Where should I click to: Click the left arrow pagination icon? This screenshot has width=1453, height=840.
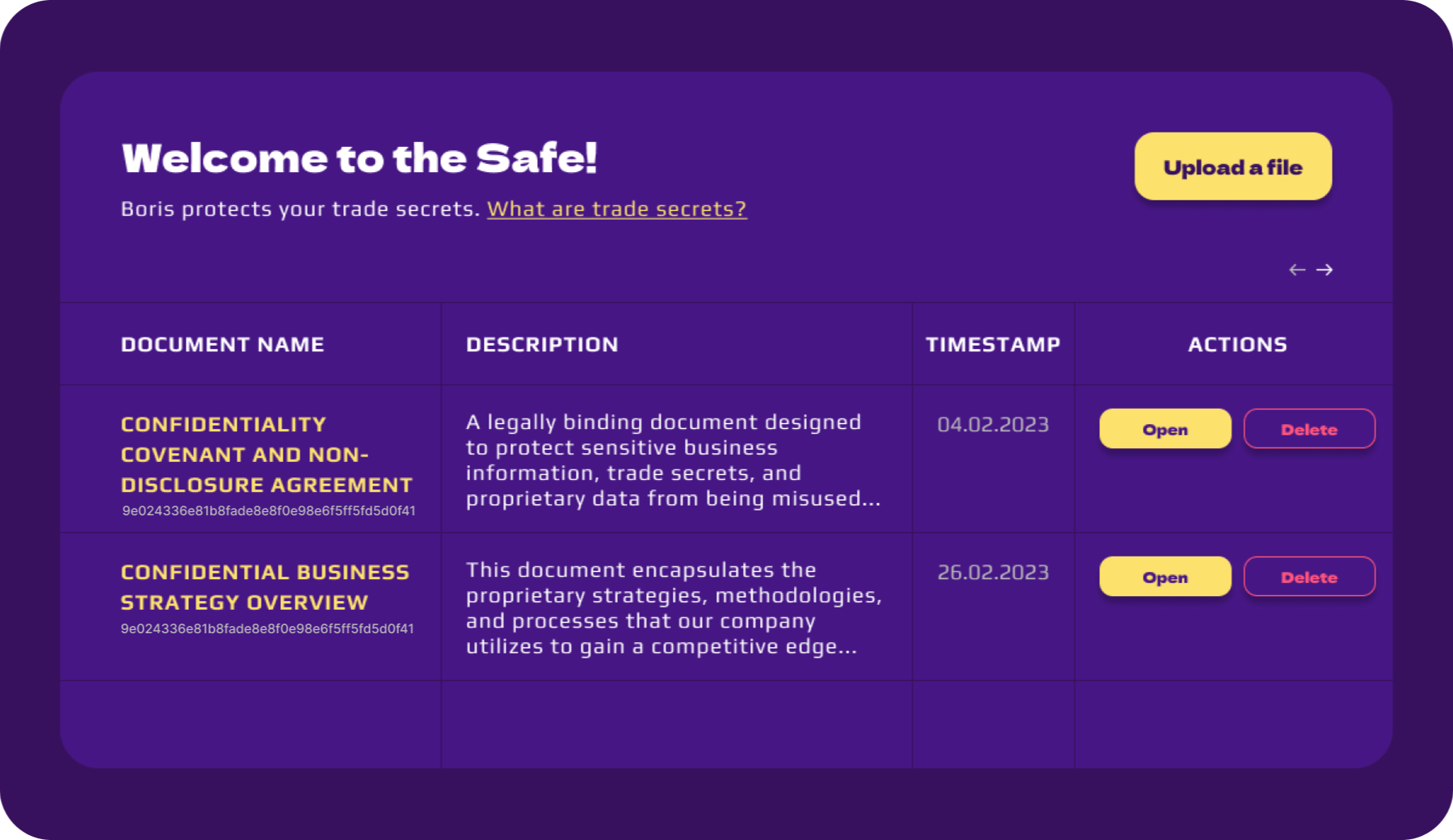1297,270
